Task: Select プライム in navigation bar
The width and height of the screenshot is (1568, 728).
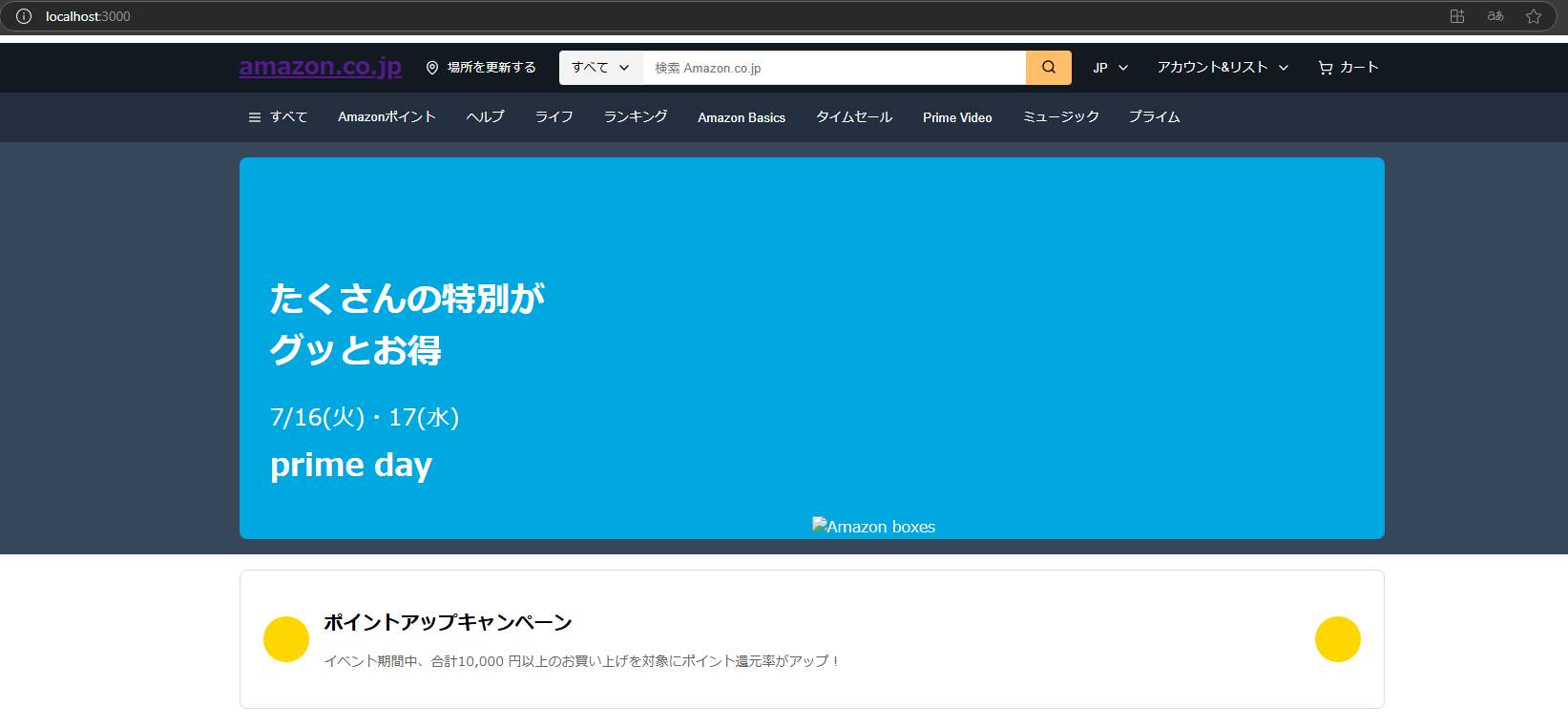Action: tap(1155, 117)
